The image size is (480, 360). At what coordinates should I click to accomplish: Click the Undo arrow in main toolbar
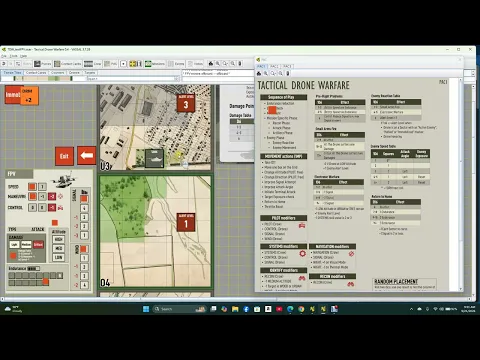(4, 64)
